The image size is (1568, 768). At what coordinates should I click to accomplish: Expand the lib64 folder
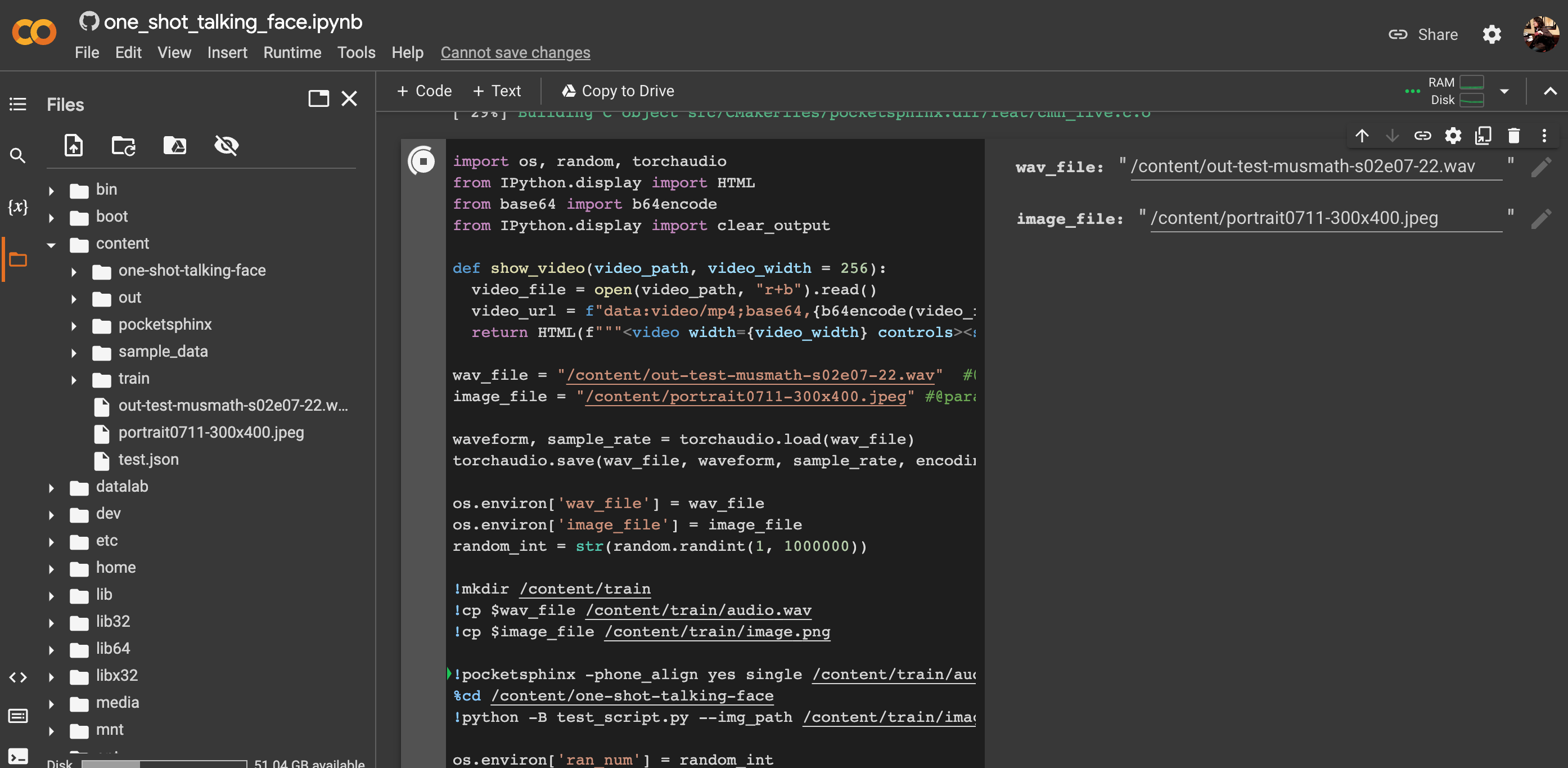tap(51, 650)
